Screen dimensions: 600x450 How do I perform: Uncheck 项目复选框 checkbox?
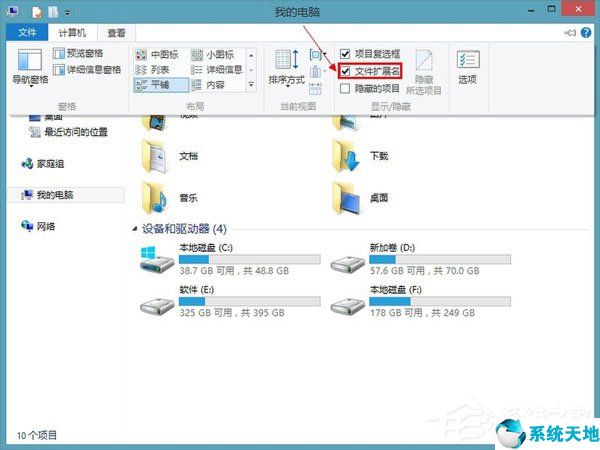click(x=345, y=54)
